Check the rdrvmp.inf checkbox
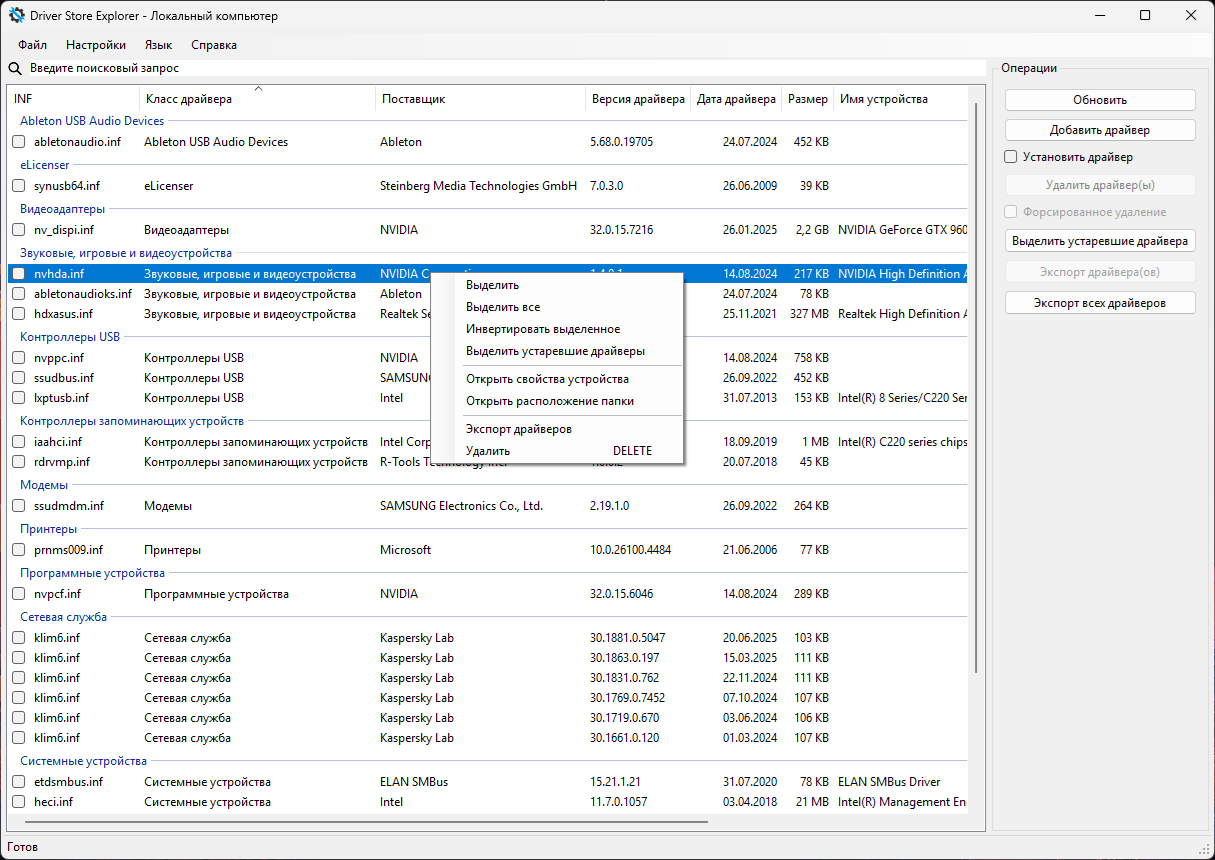Viewport: 1215px width, 860px height. tap(19, 462)
